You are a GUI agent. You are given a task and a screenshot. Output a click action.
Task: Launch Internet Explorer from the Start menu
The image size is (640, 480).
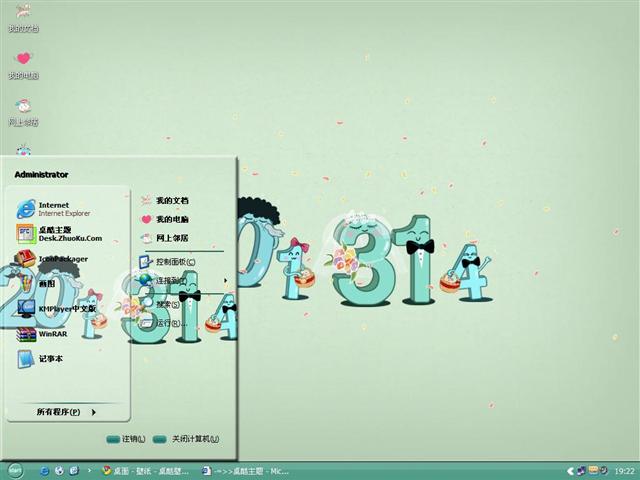(x=53, y=209)
